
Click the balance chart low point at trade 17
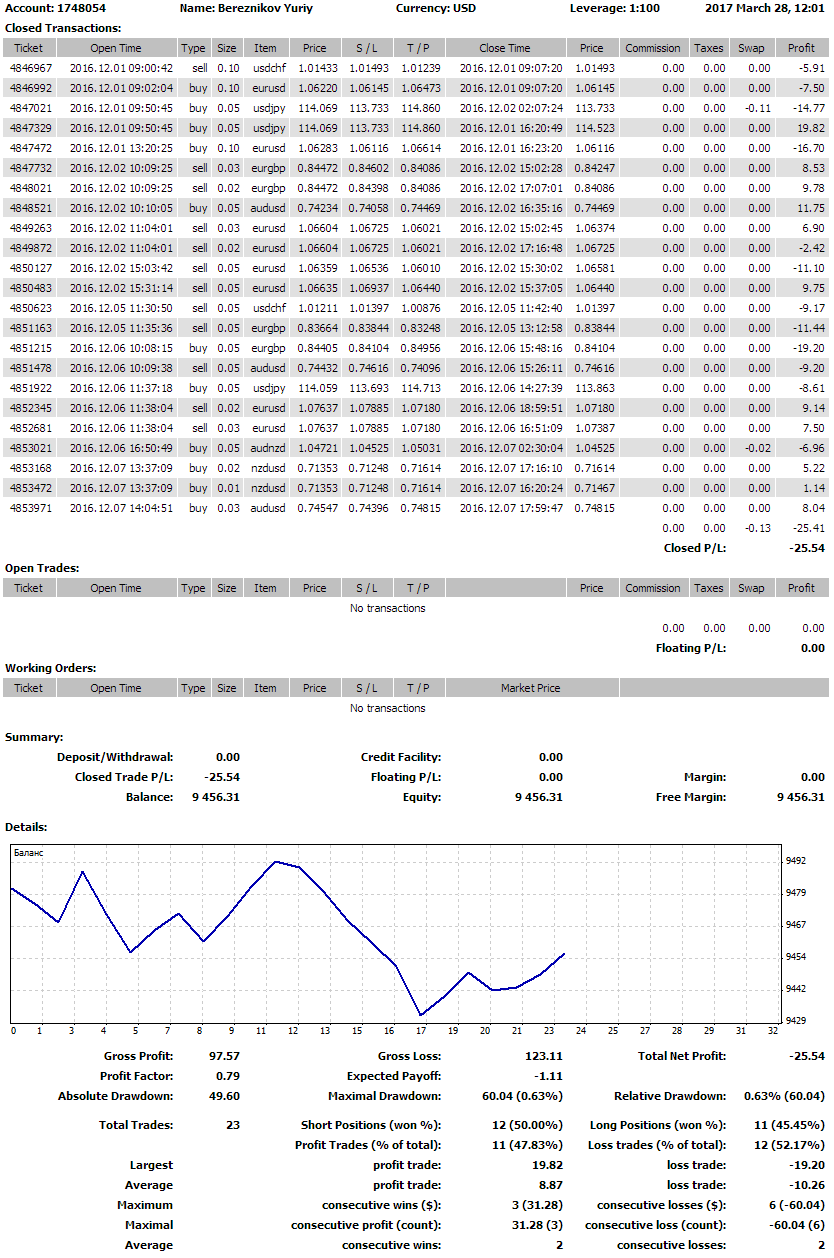pos(421,1015)
